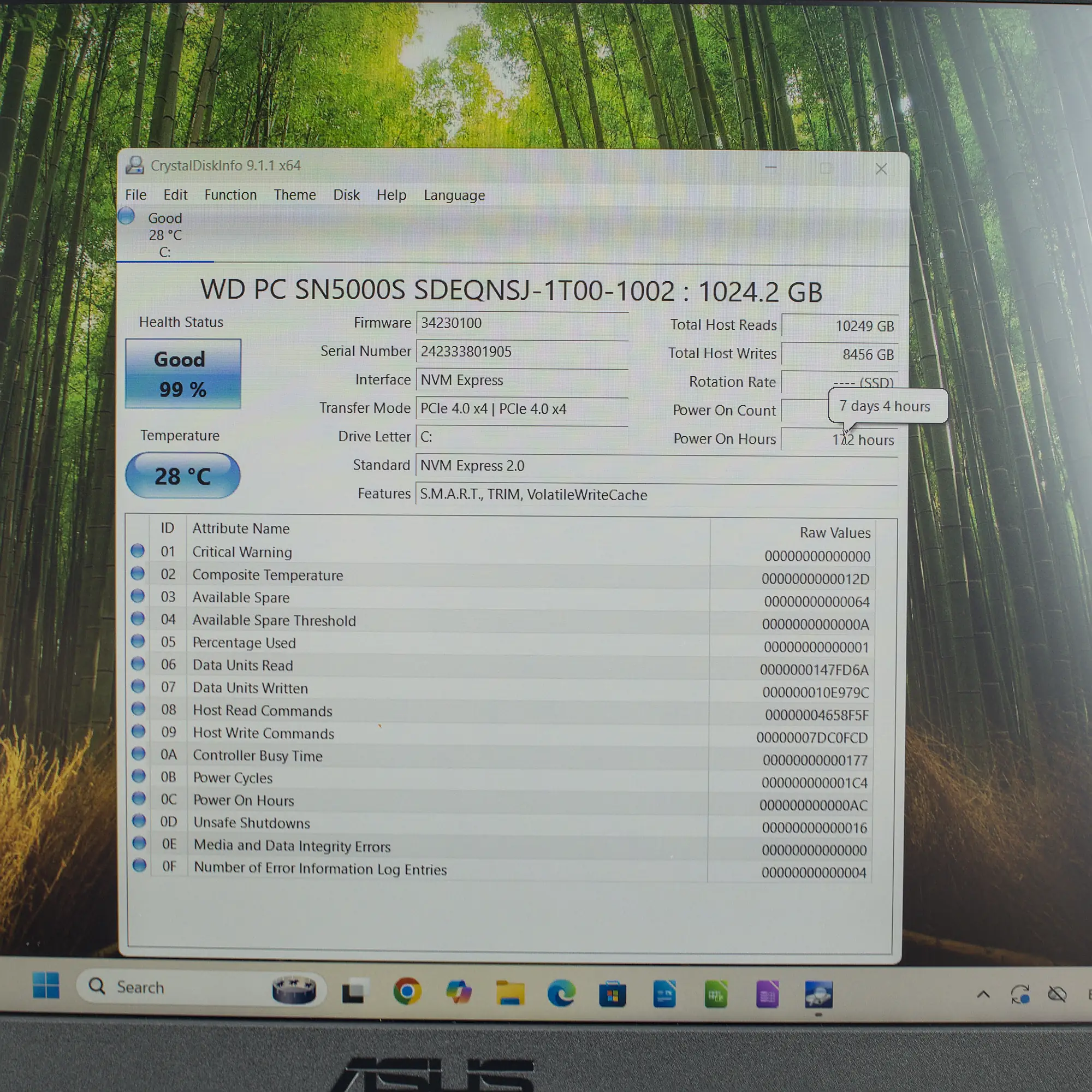Click the CrystalDiskInfo title bar app icon
This screenshot has width=1092, height=1092.
[134, 165]
